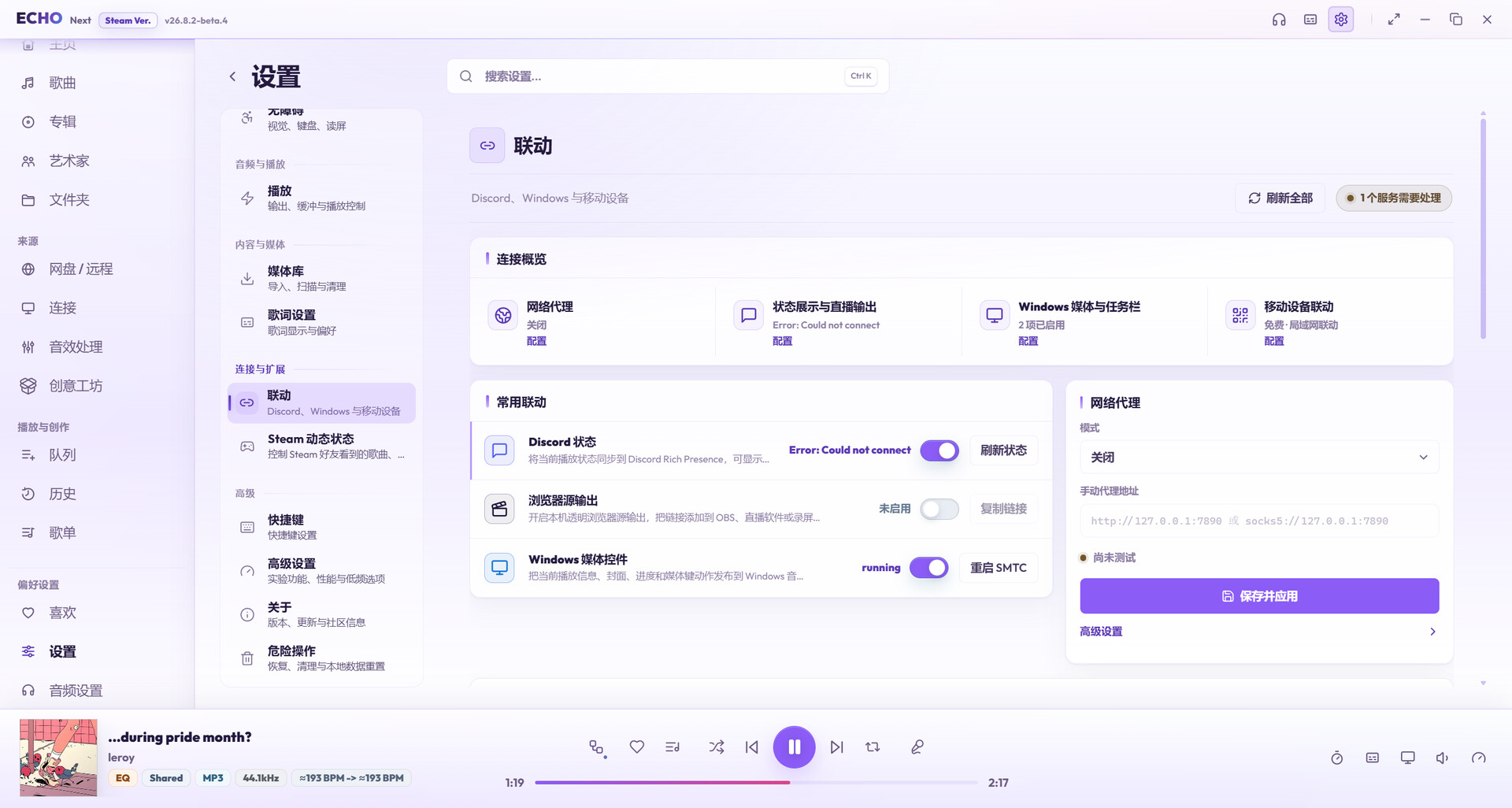1512x808 pixels.
Task: Toggle the repeat loop icon
Action: click(x=873, y=747)
